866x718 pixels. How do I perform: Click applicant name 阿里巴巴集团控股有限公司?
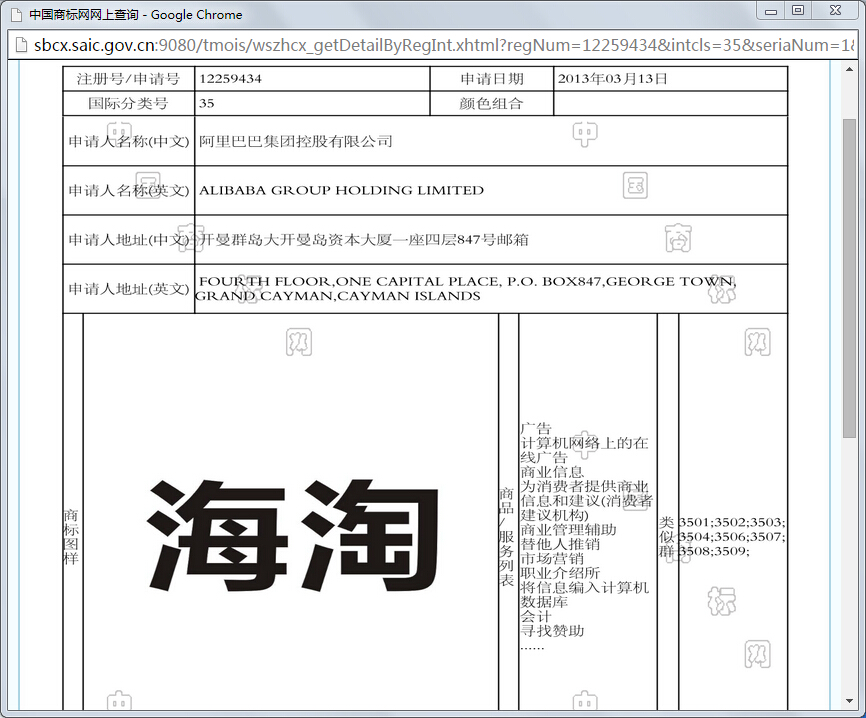click(295, 141)
